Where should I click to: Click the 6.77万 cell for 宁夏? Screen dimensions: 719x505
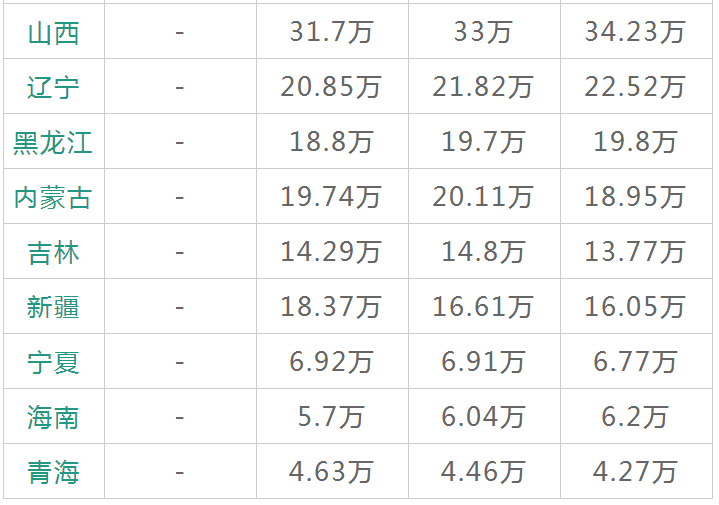tap(635, 361)
